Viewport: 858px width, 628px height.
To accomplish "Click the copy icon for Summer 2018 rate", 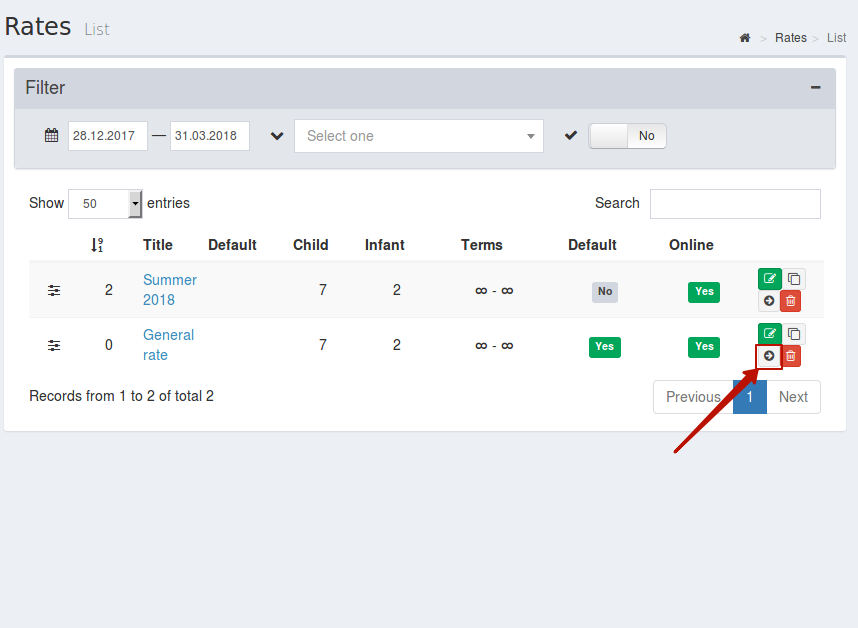I will (794, 279).
